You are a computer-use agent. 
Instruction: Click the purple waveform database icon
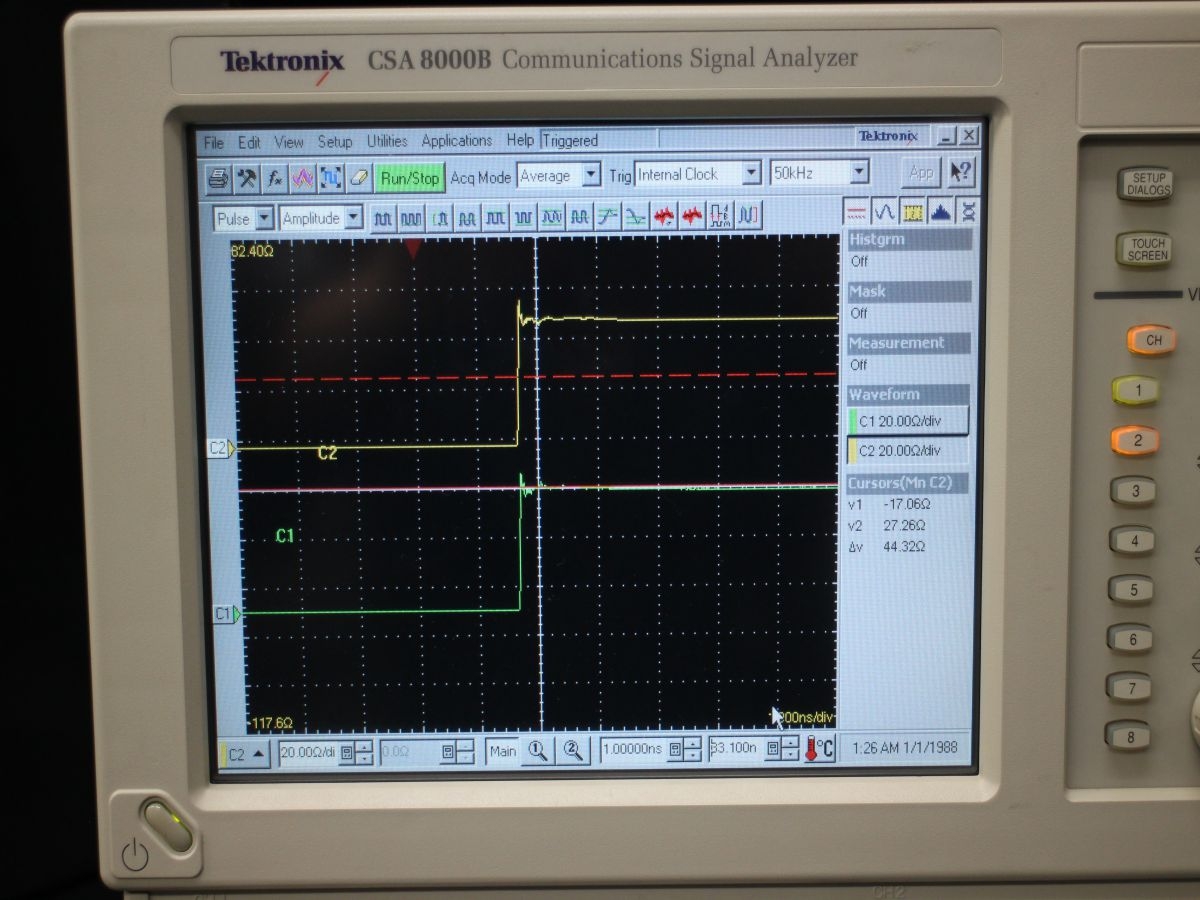click(x=302, y=178)
